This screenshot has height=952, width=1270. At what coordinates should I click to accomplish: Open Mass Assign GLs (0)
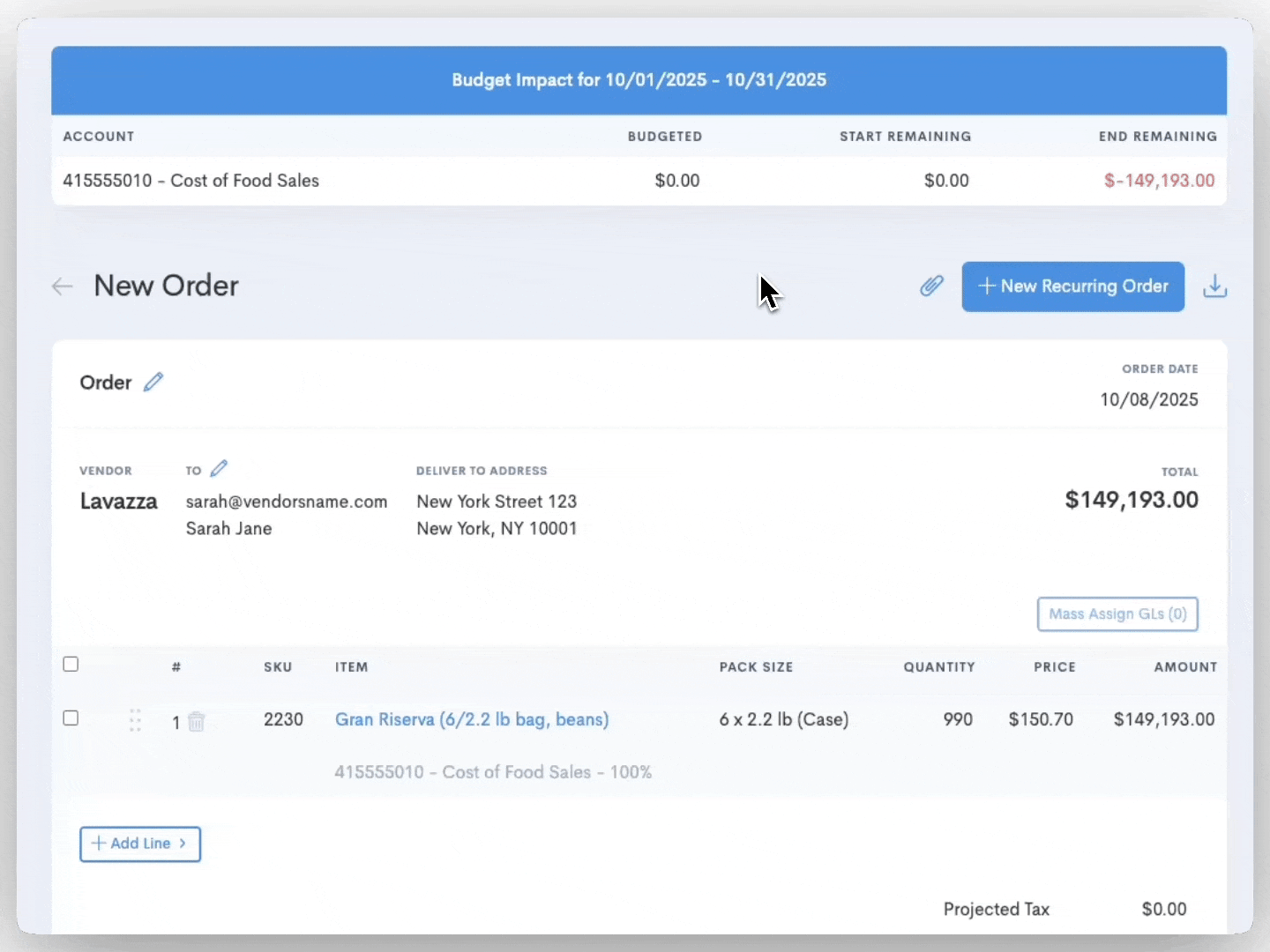(1117, 614)
